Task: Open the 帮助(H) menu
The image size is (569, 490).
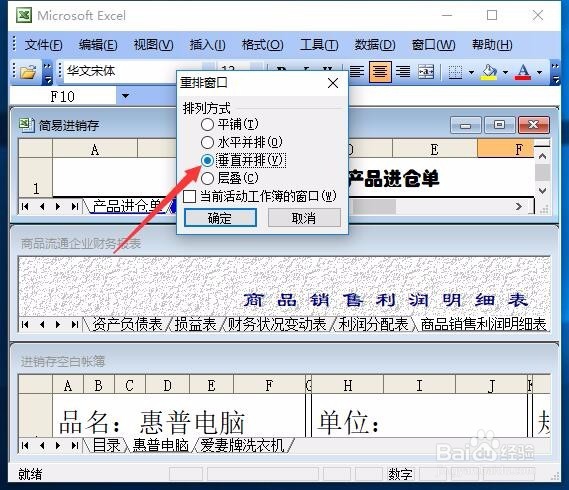Action: point(492,45)
